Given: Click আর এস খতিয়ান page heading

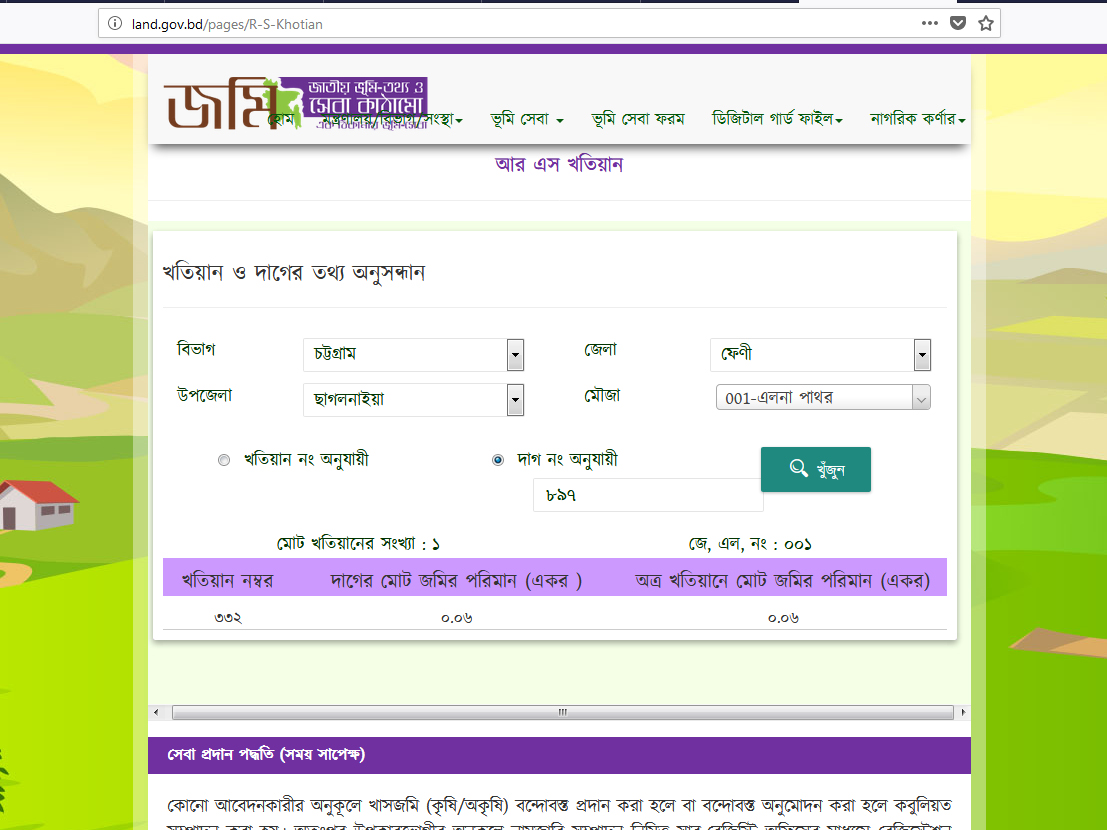Looking at the screenshot, I should tap(559, 164).
